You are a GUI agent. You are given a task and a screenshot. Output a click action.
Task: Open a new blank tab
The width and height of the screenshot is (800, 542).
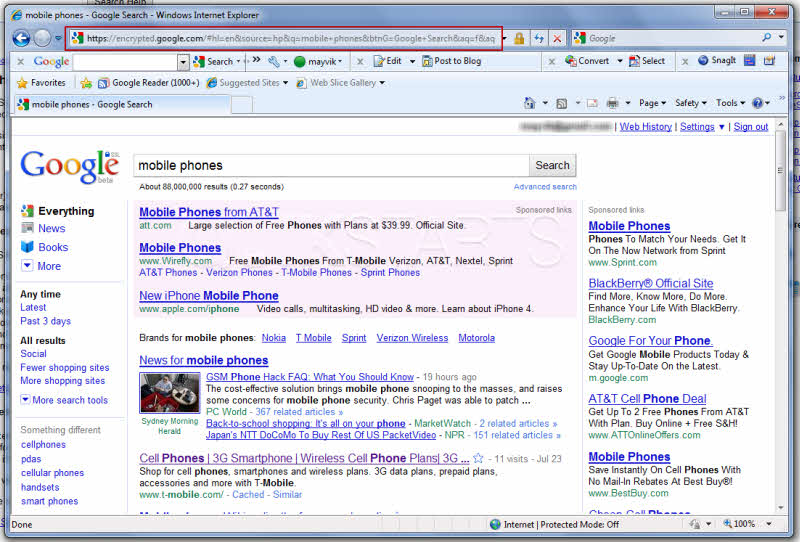pos(242,105)
